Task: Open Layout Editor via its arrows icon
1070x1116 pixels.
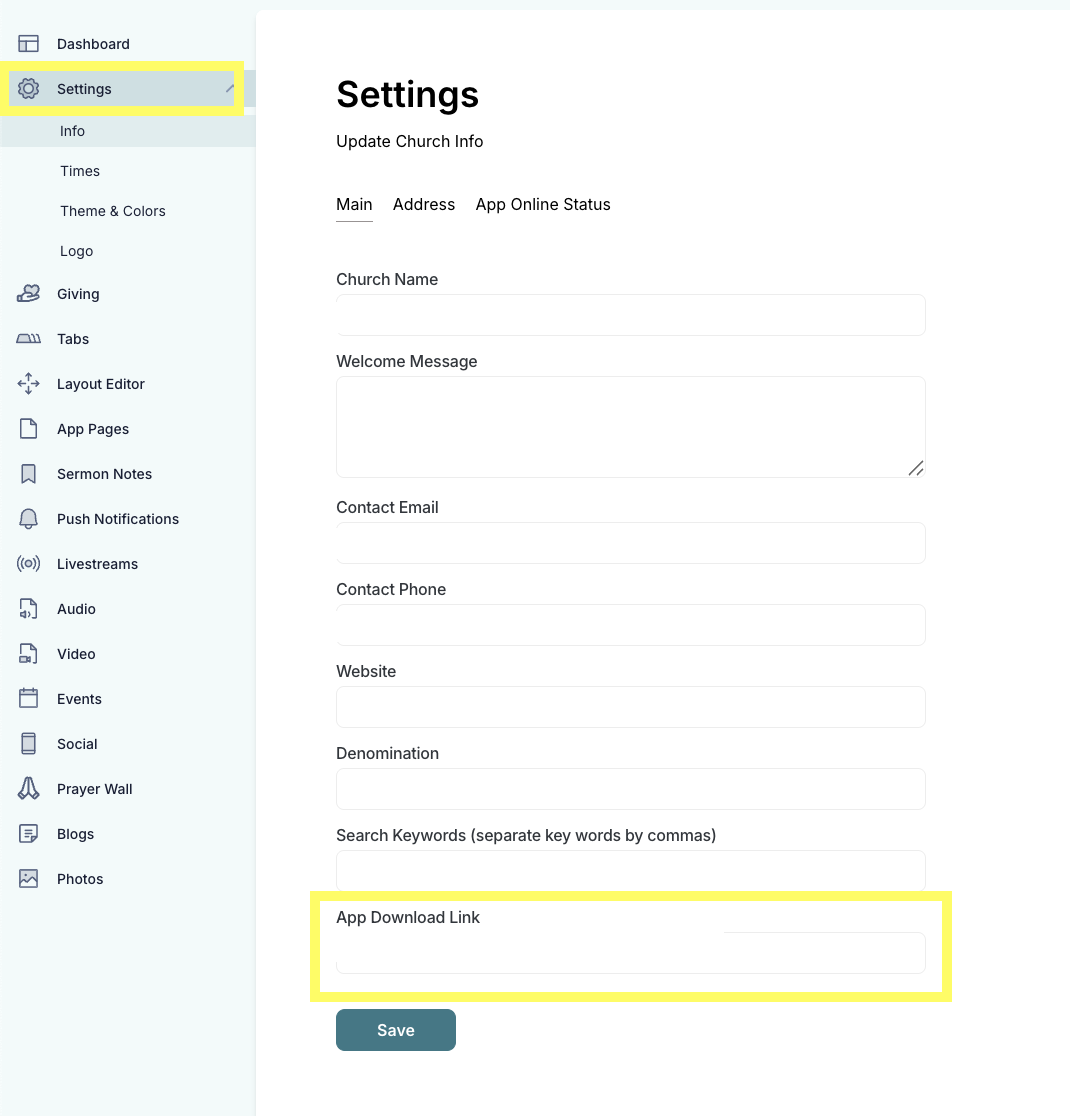Action: point(28,383)
